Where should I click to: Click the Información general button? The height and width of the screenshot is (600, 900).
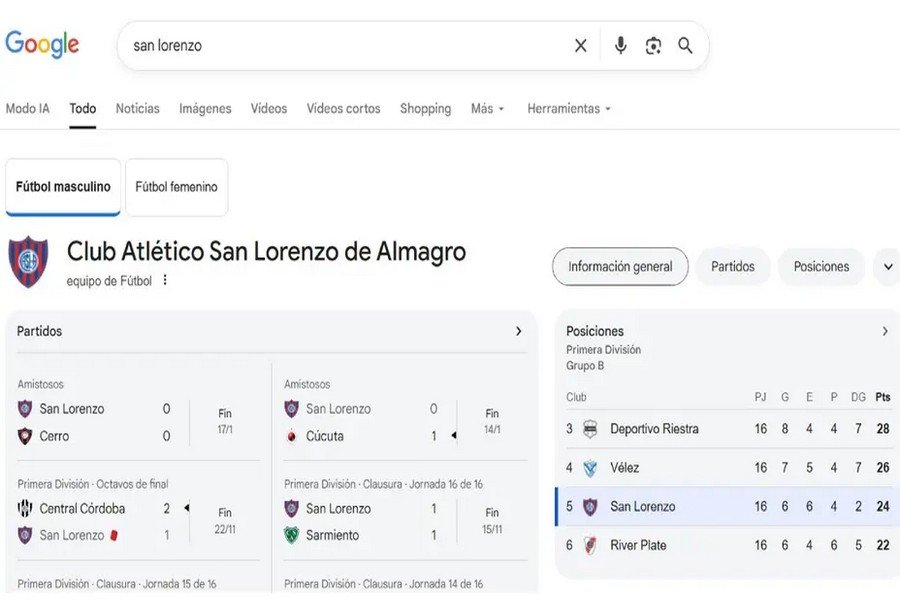pyautogui.click(x=620, y=267)
